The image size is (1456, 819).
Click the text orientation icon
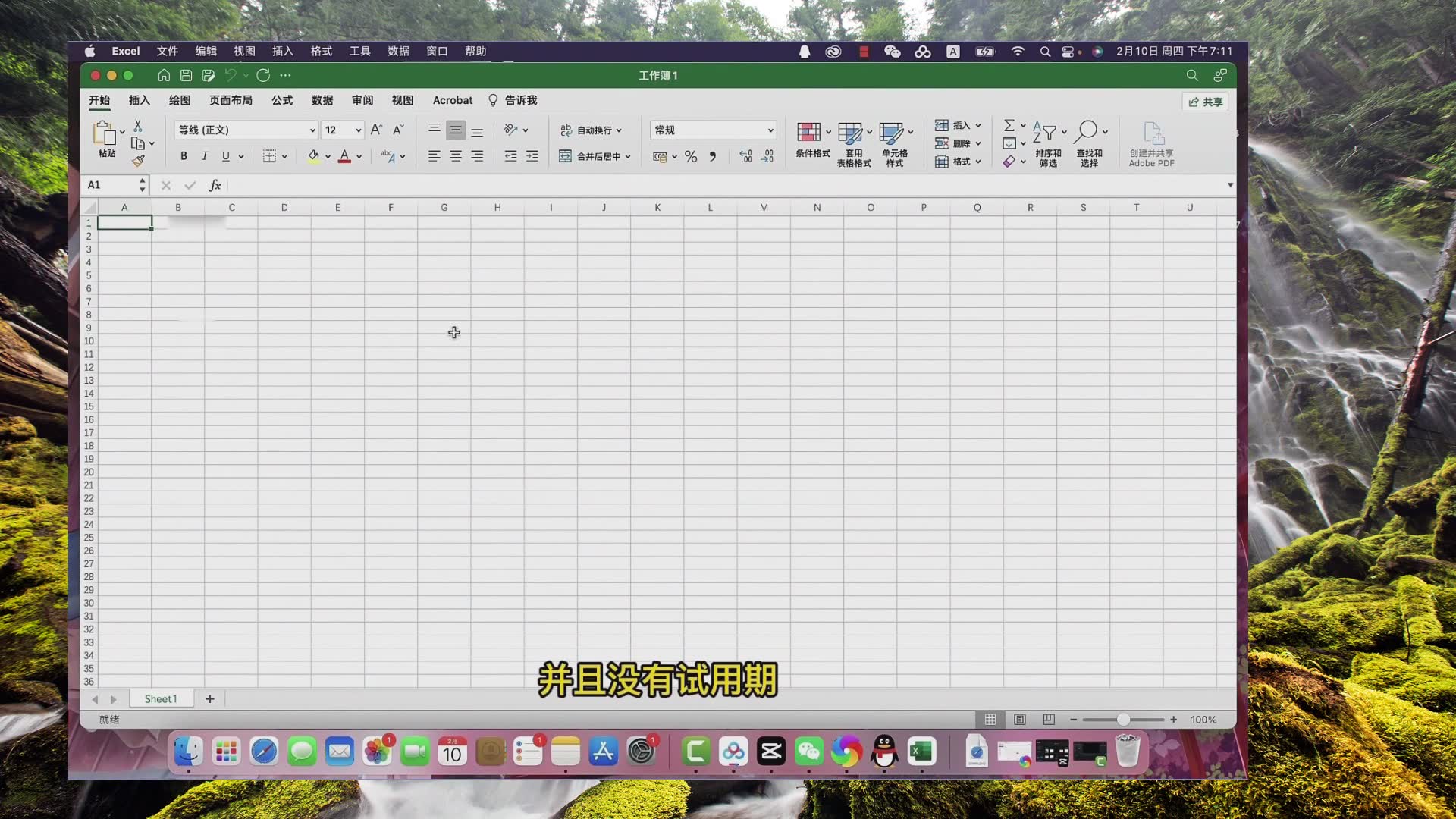(x=511, y=130)
